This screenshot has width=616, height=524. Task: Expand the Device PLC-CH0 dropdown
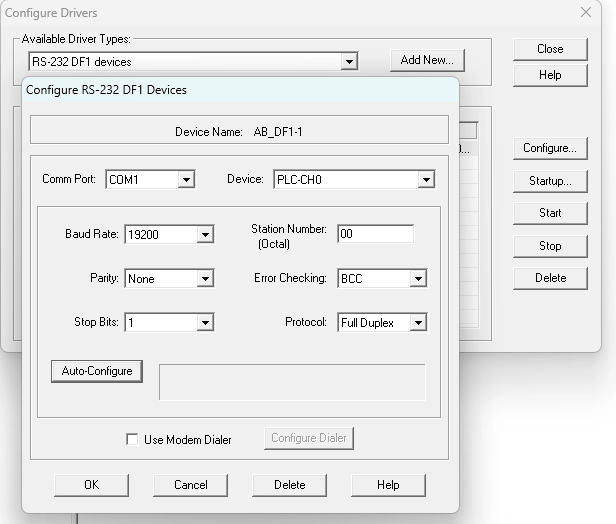tap(354, 180)
